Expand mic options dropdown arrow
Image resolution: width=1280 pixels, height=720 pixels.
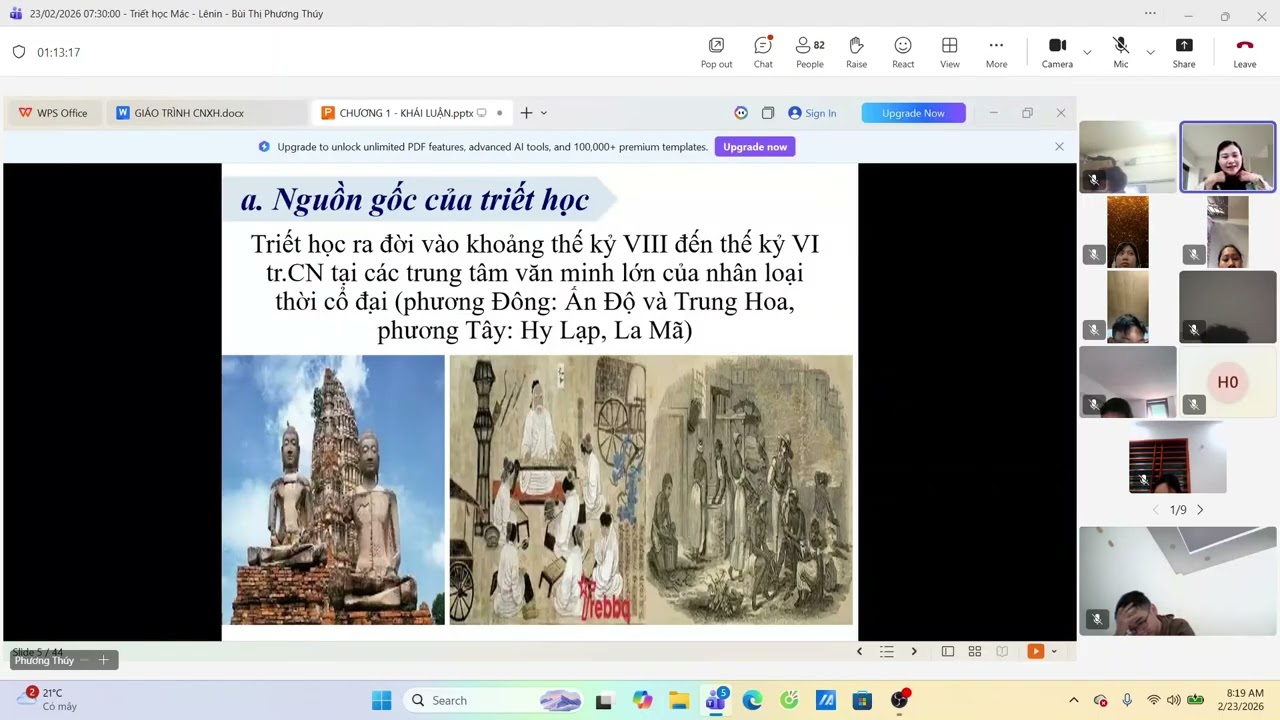1150,52
